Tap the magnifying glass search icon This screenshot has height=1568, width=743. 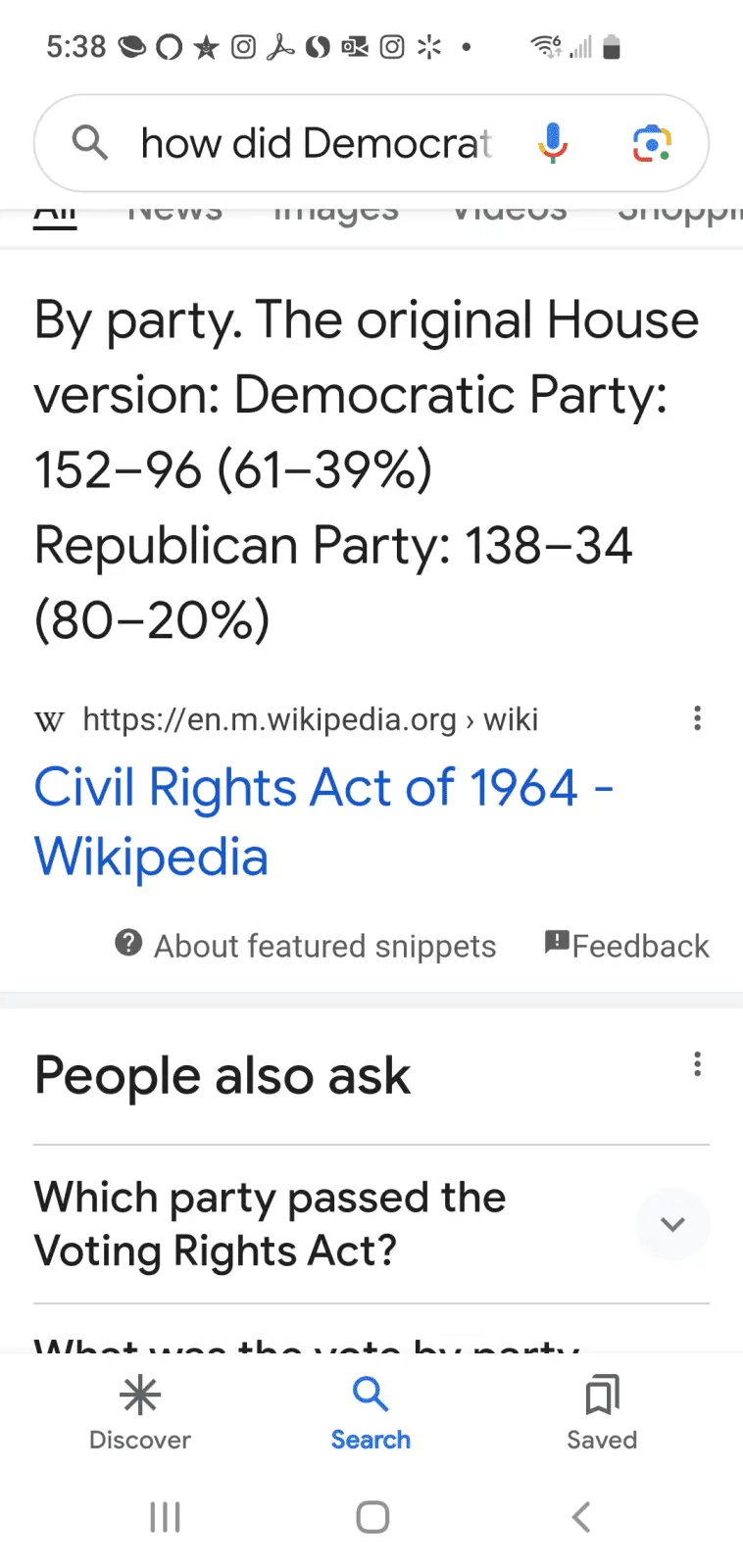click(x=89, y=143)
